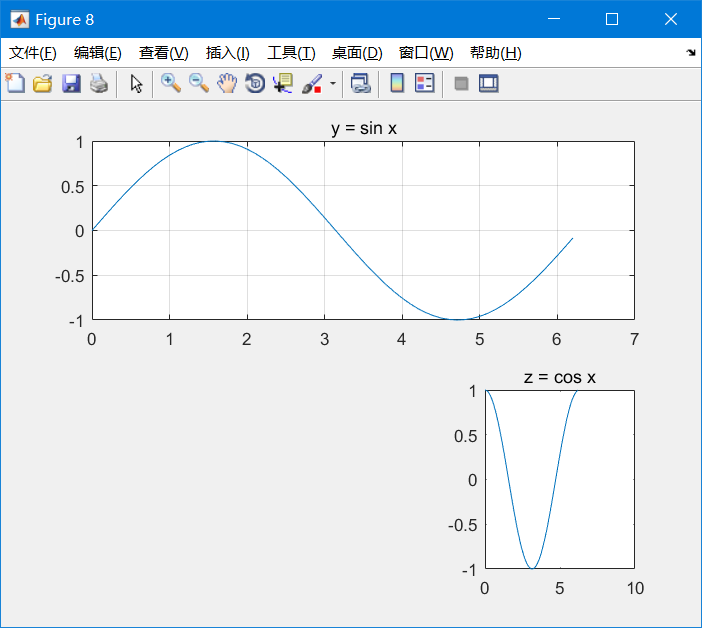This screenshot has width=702, height=628.
Task: Activate the Zoom In tool
Action: [171, 83]
